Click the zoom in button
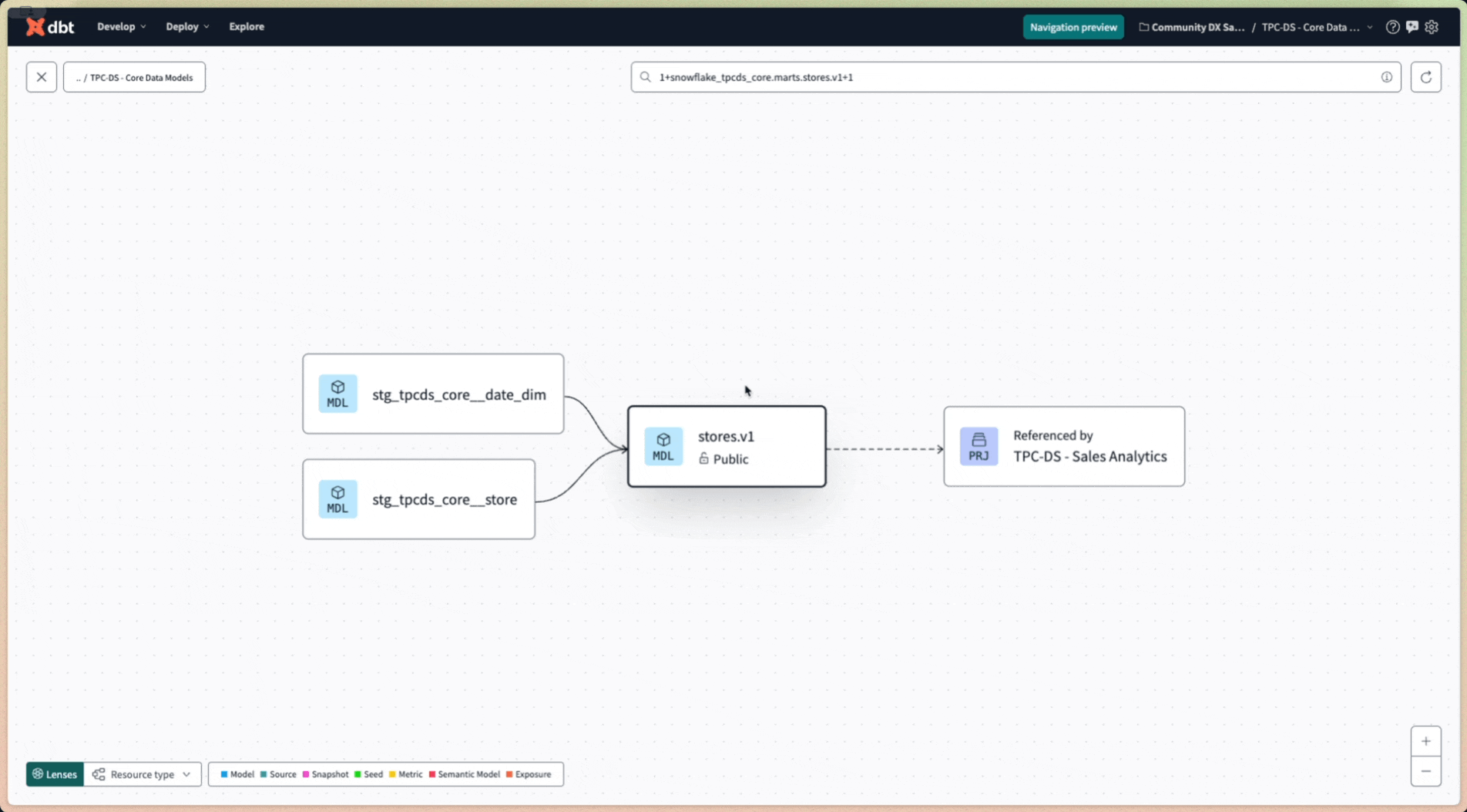 1425,740
